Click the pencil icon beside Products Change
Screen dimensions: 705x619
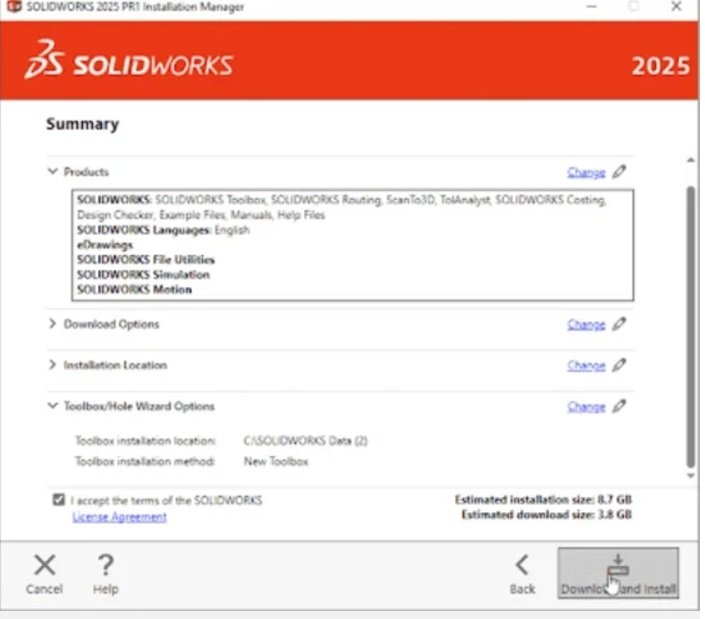(619, 172)
